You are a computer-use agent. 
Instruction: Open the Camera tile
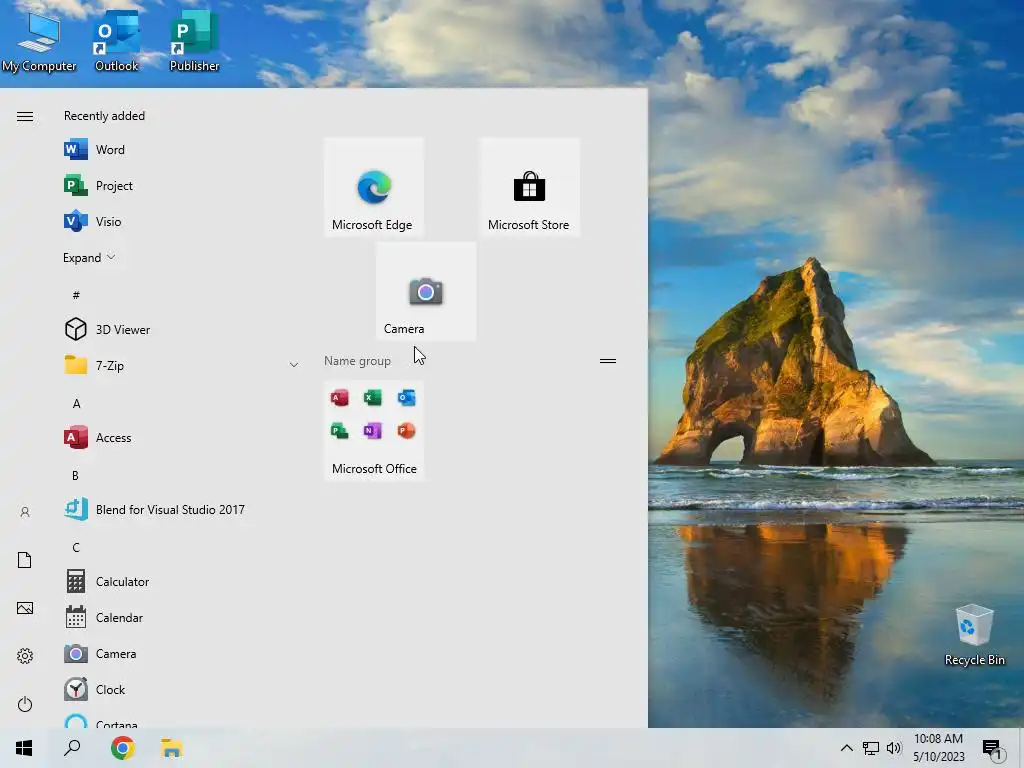[x=426, y=291]
